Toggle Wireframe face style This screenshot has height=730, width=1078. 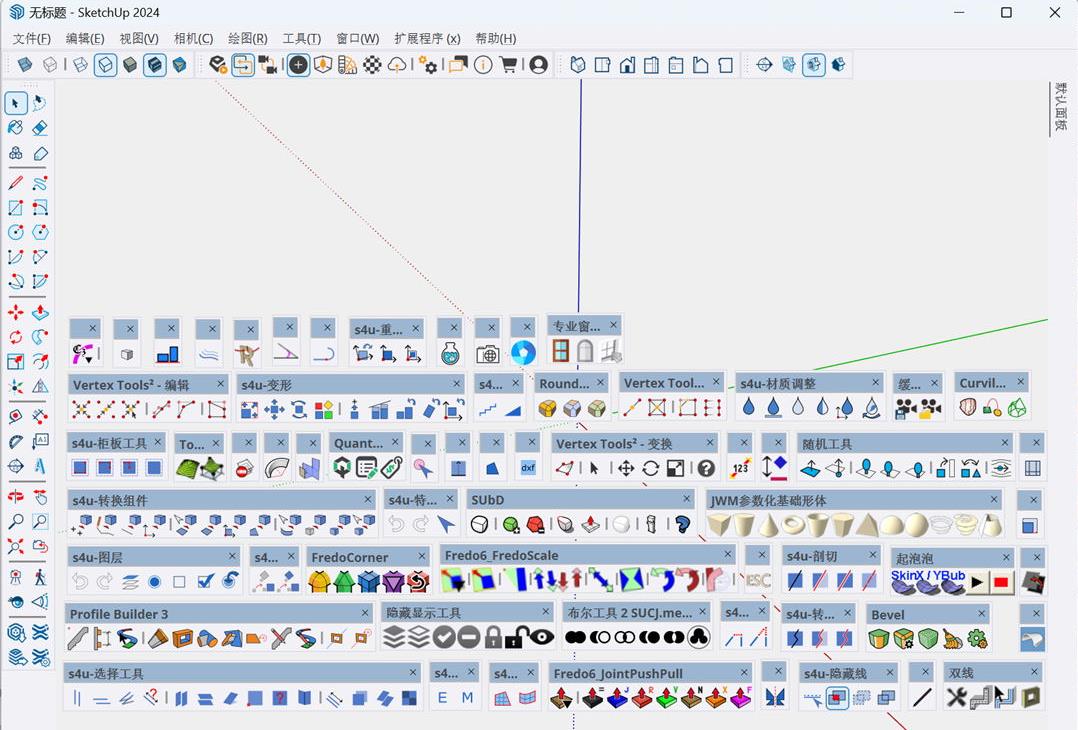pyautogui.click(x=80, y=65)
